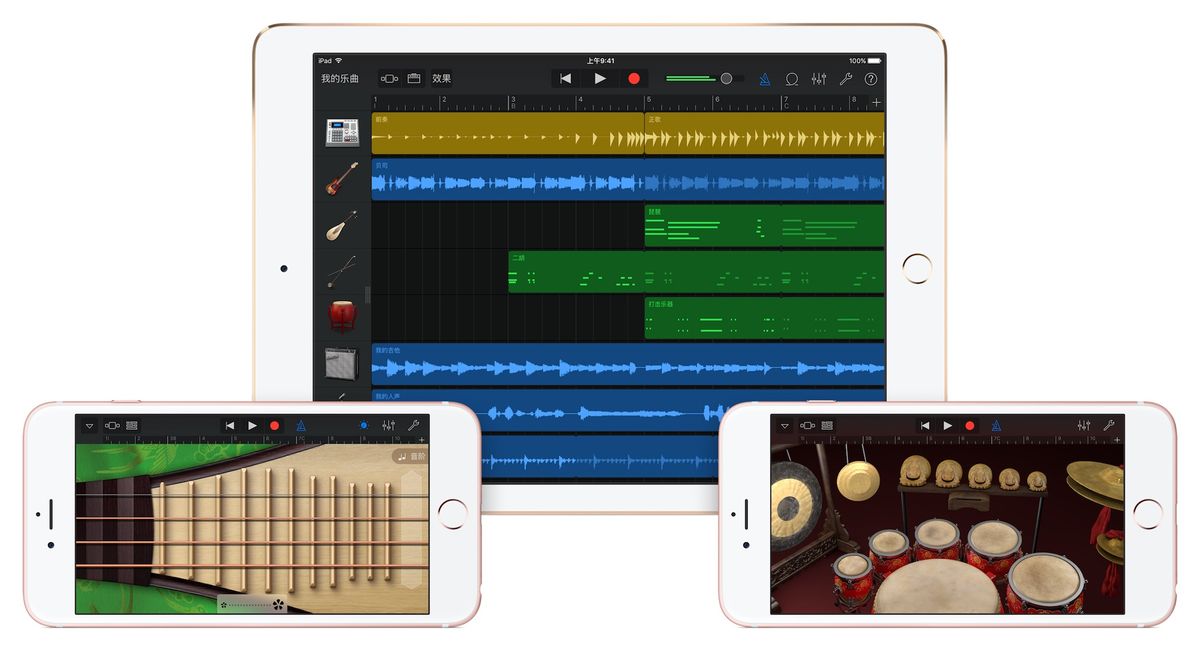Image resolution: width=1200 pixels, height=652 pixels.
Task: Click the drum machine instrument icon in sidebar
Action: [x=343, y=131]
